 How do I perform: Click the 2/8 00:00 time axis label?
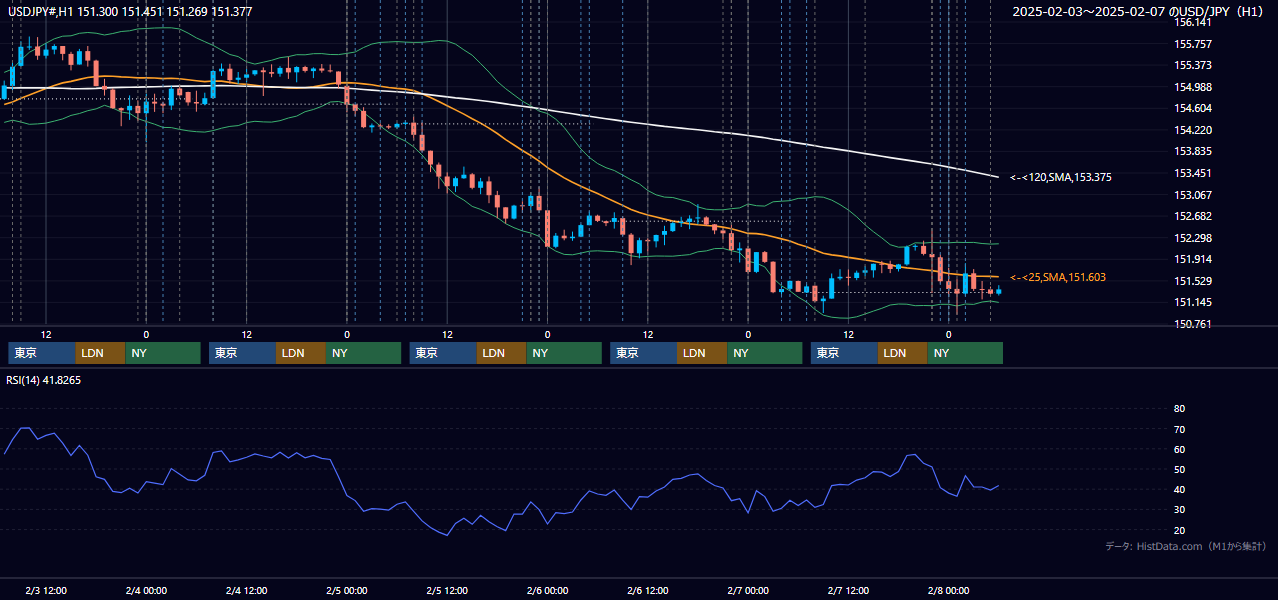pos(949,591)
